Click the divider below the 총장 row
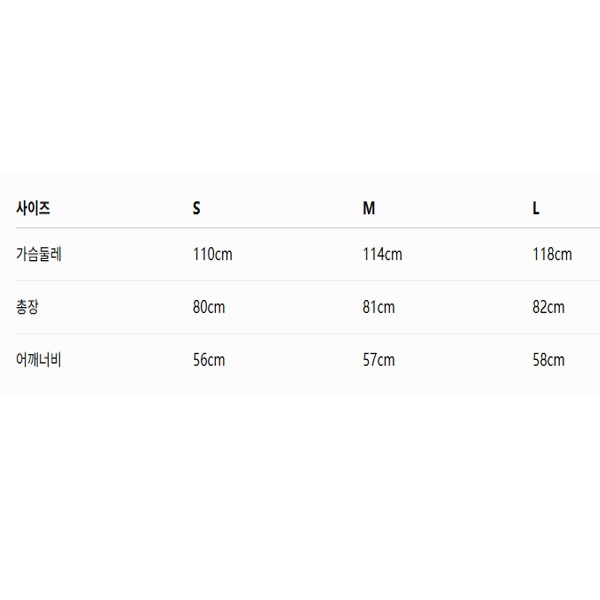 tap(308, 333)
